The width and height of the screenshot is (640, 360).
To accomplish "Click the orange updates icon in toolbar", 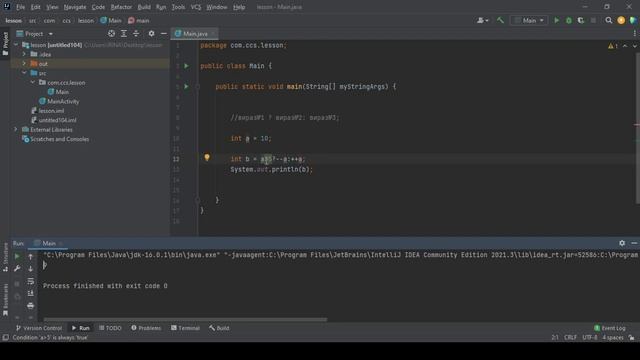I will pos(621,20).
